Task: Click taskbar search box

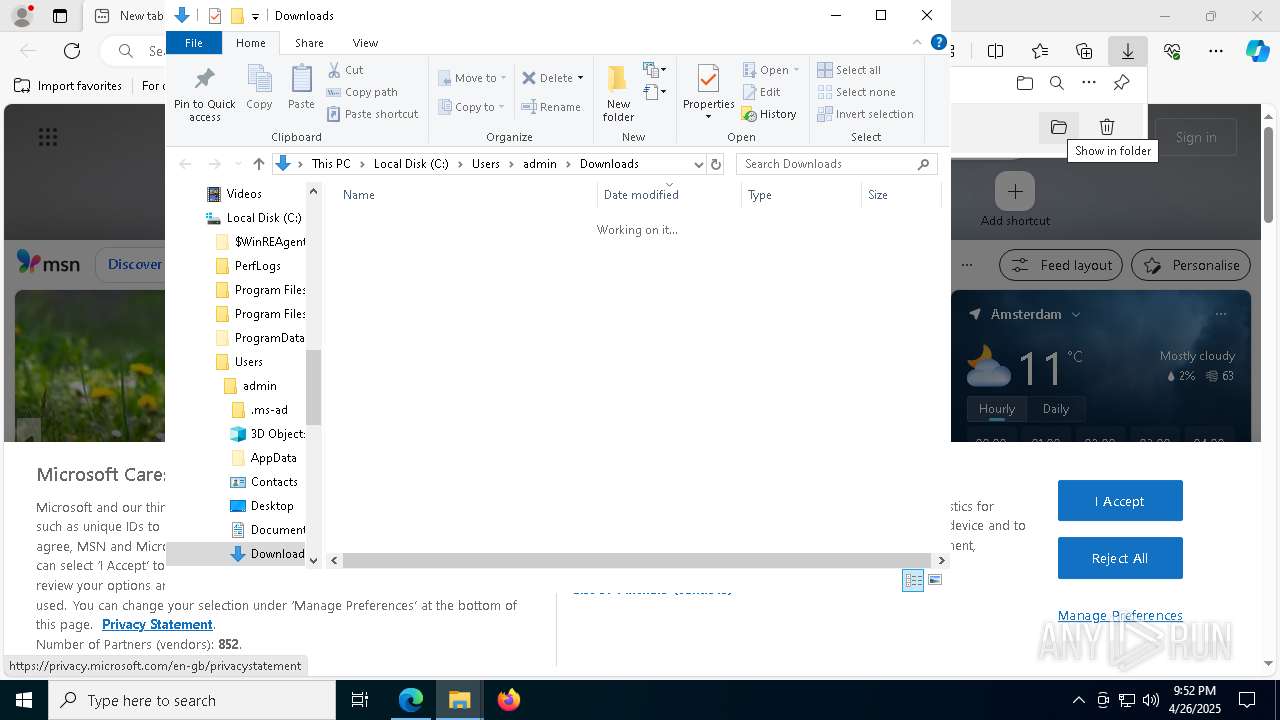Action: coord(192,700)
